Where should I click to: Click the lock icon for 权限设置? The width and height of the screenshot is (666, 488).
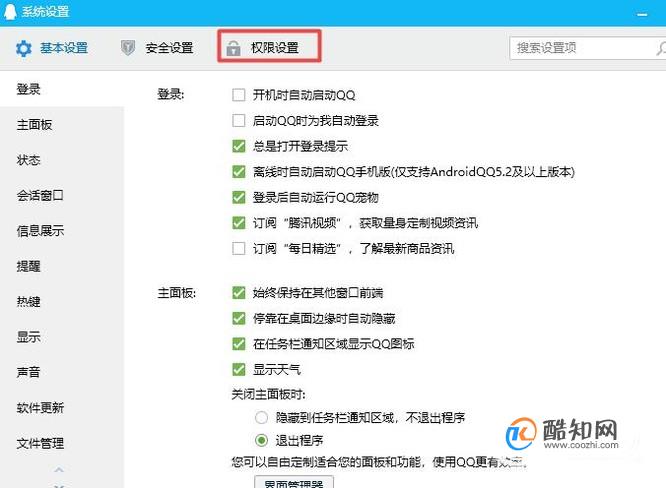click(x=233, y=48)
